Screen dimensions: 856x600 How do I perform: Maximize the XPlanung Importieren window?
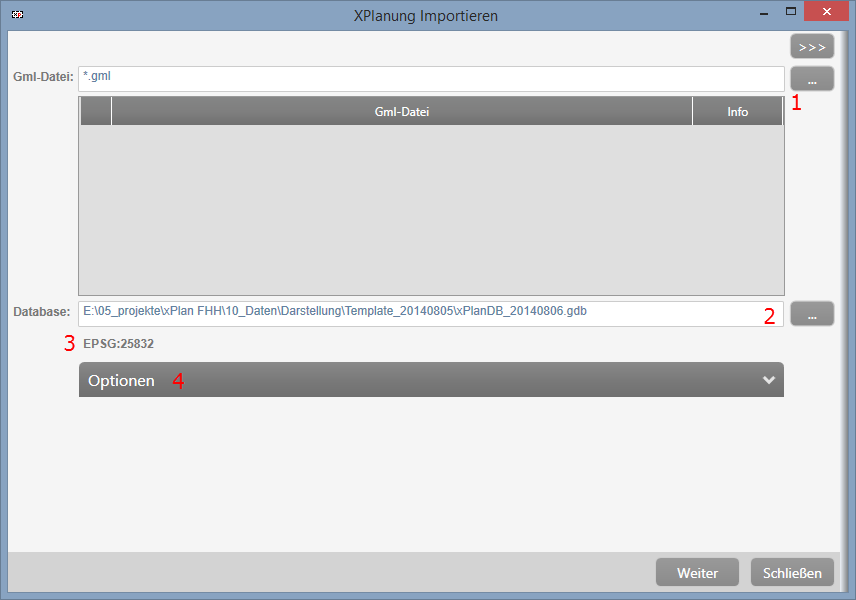[x=791, y=12]
